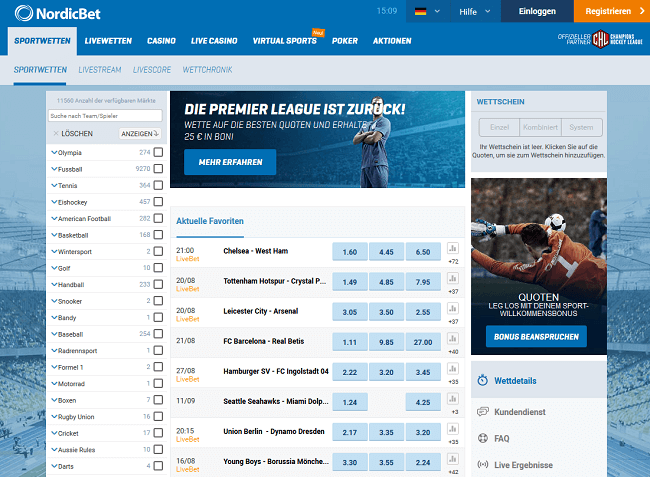The image size is (650, 477).
Task: Click the Live Ergebnisse signal icon
Action: (483, 465)
